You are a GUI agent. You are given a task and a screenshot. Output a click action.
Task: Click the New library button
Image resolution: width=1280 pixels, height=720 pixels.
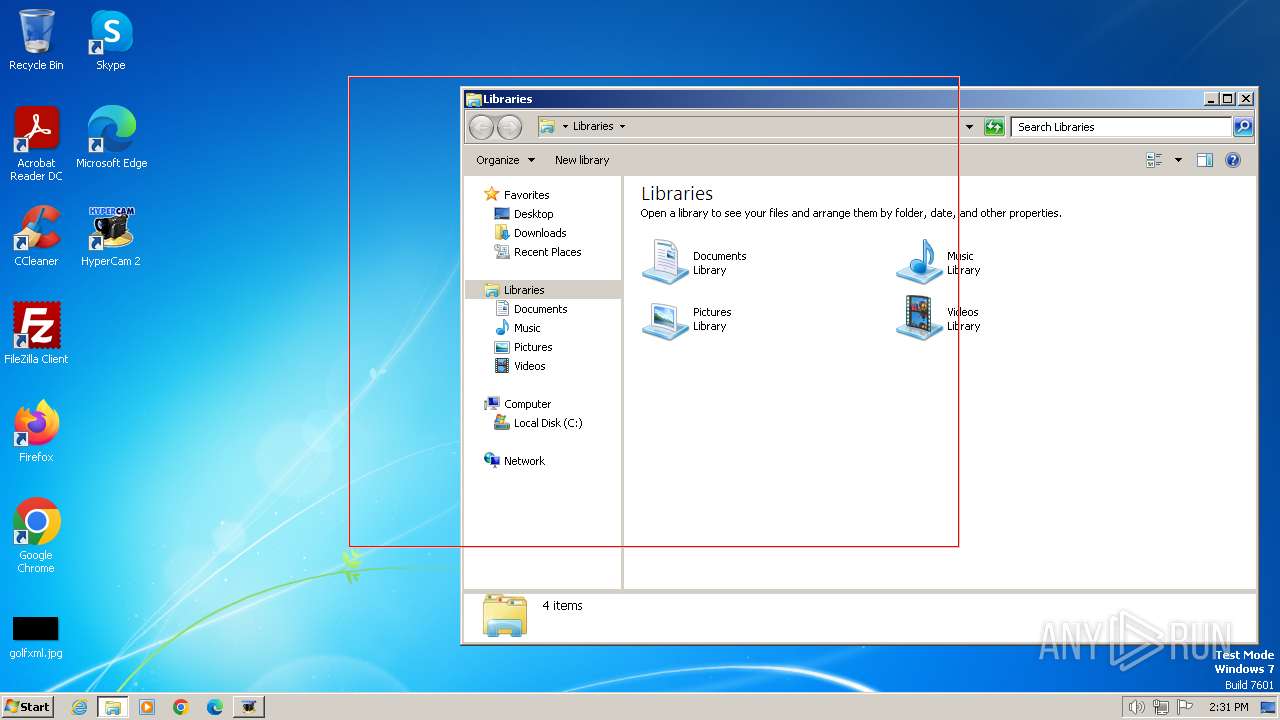tap(582, 160)
